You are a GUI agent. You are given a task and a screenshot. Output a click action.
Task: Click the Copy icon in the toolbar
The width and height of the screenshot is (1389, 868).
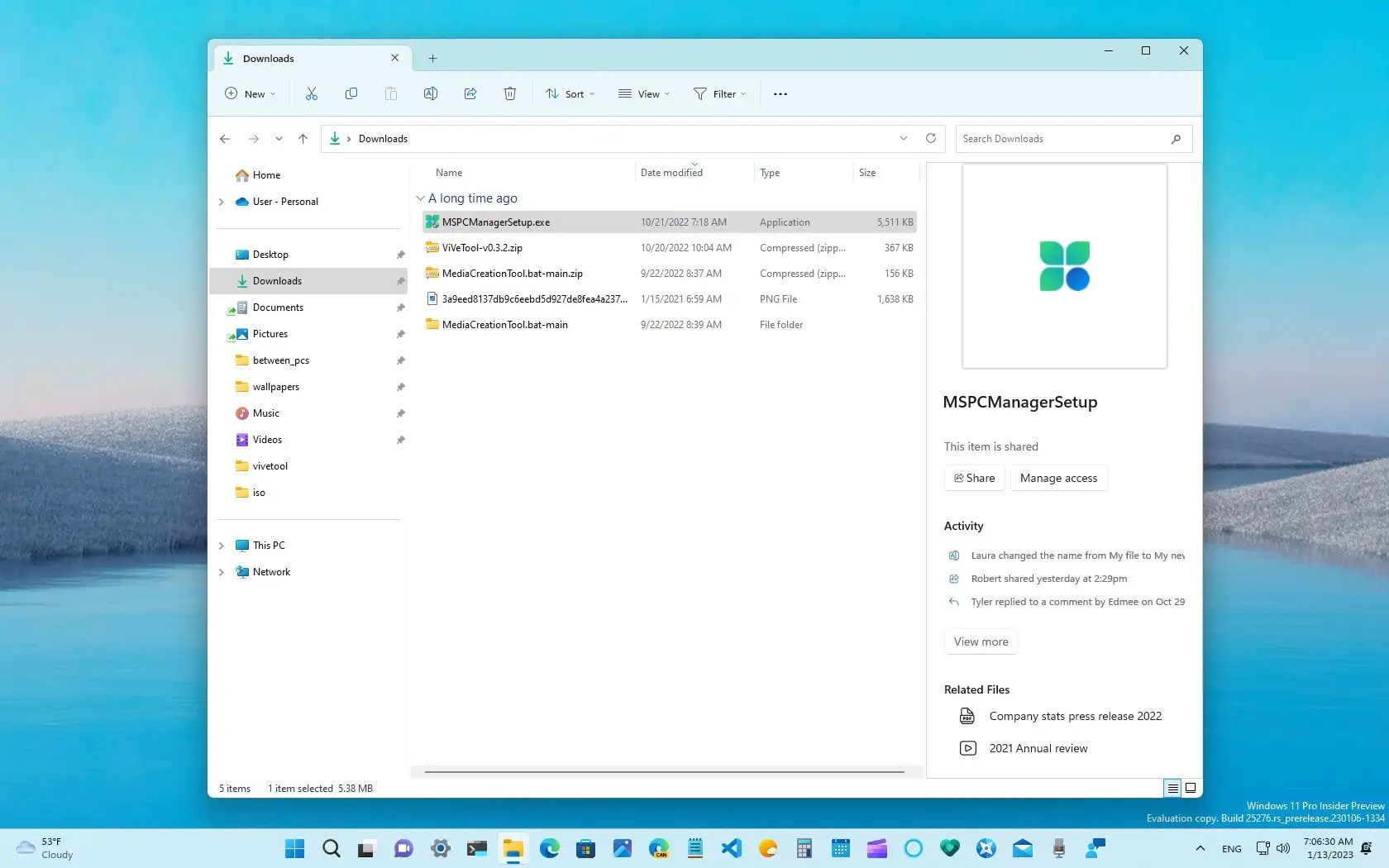point(351,93)
